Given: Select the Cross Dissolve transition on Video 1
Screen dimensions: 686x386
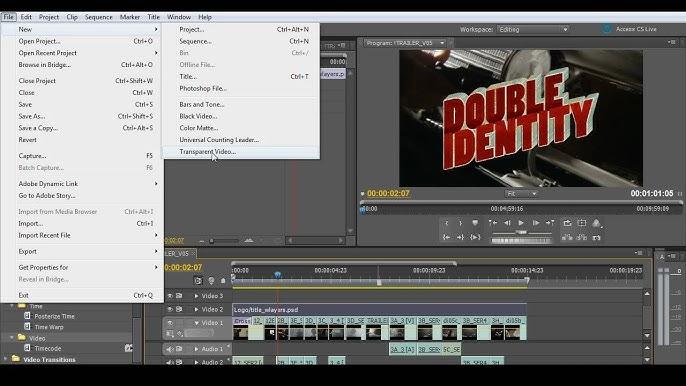Looking at the screenshot, I should point(242,321).
